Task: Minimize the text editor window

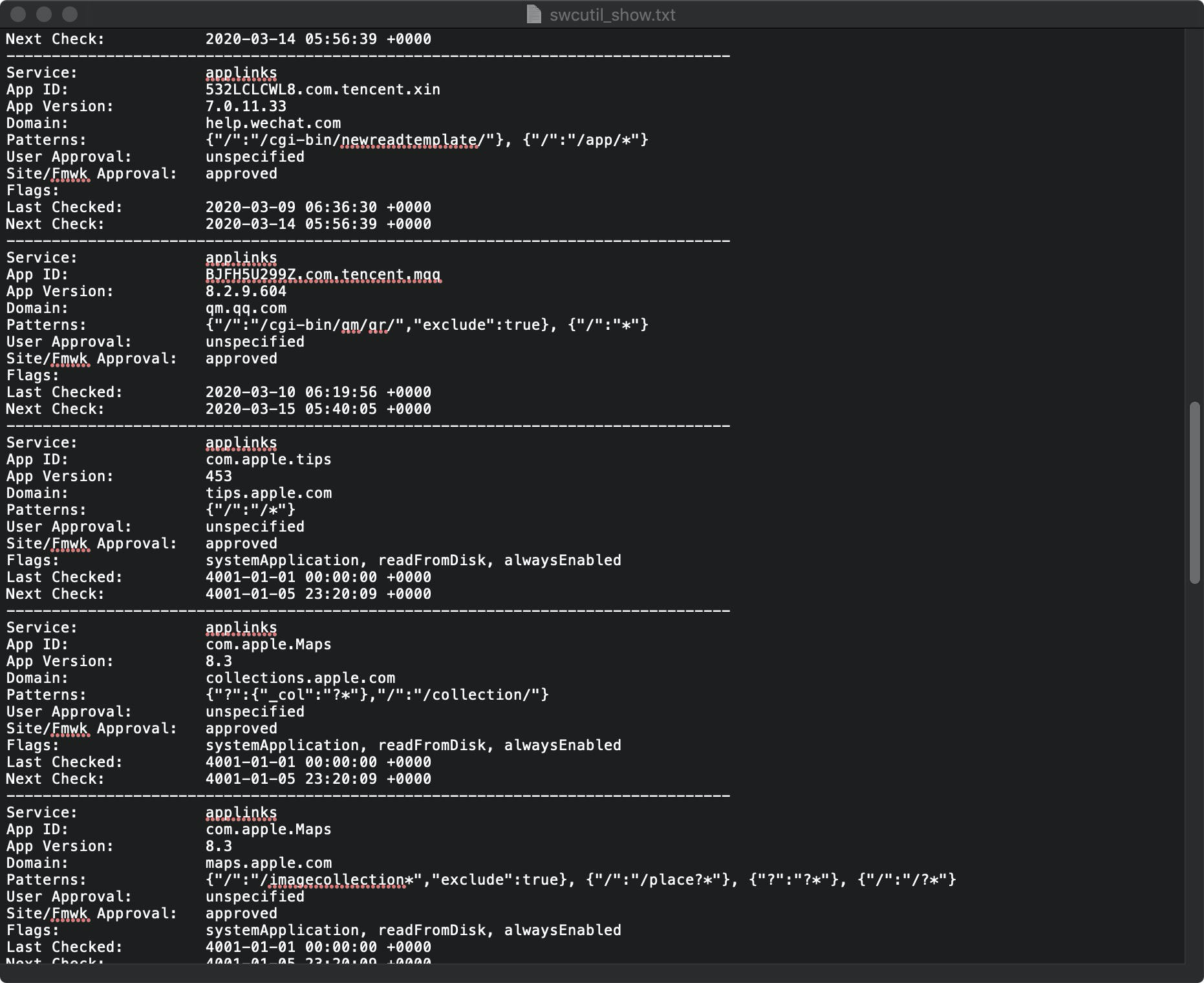Action: pyautogui.click(x=44, y=14)
